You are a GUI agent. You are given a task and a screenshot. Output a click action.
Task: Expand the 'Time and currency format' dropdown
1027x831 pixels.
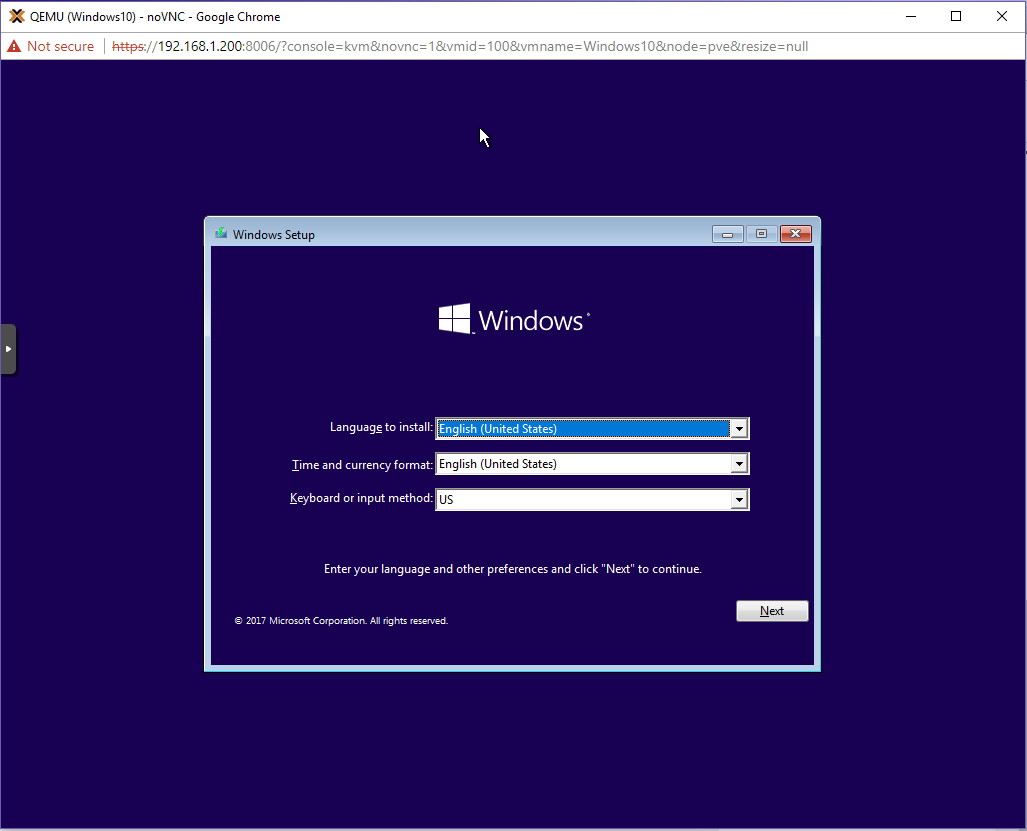[x=739, y=463]
